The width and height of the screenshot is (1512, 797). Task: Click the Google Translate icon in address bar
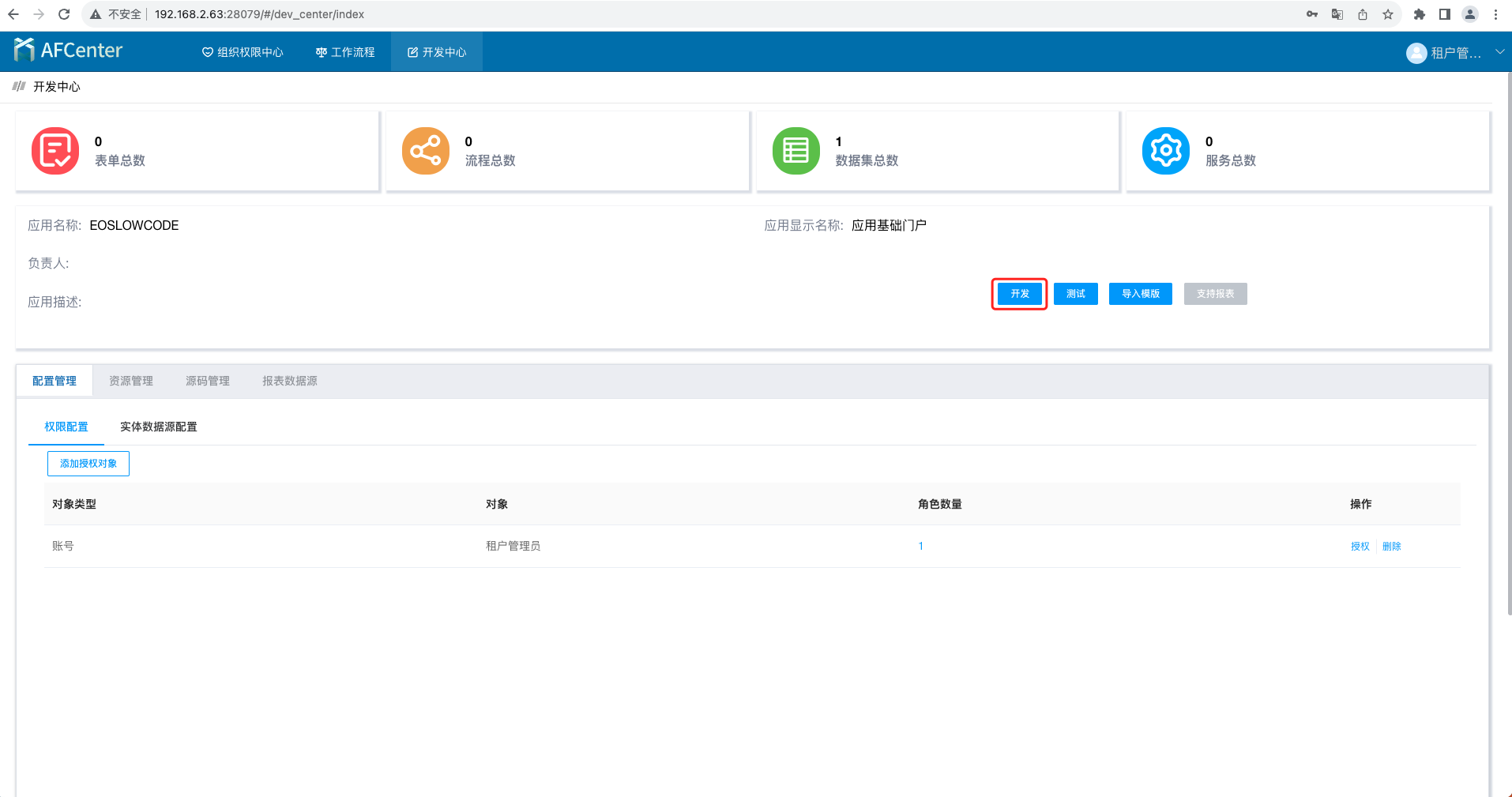coord(1337,14)
